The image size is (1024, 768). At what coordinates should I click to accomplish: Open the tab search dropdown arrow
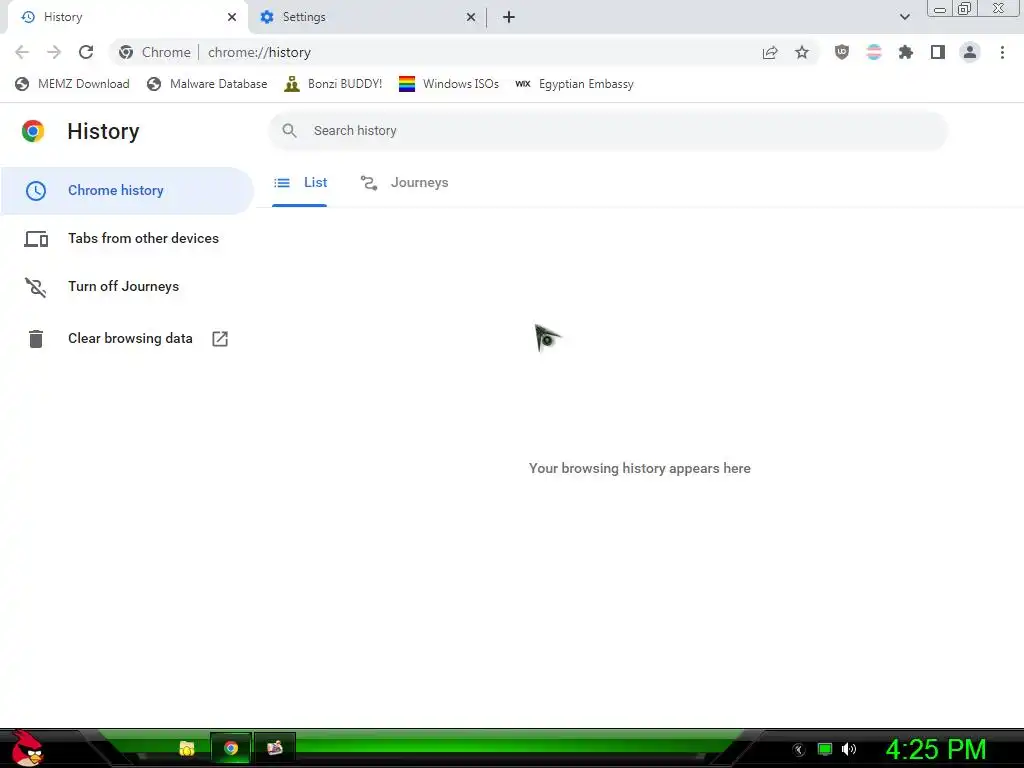(904, 17)
